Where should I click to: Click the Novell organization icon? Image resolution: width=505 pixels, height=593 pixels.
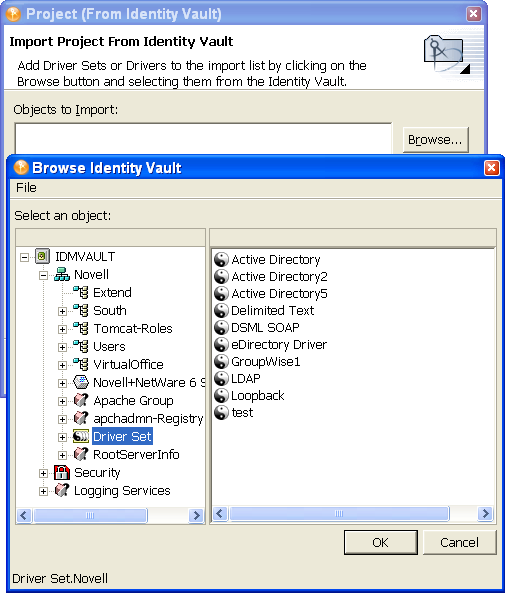[62, 274]
